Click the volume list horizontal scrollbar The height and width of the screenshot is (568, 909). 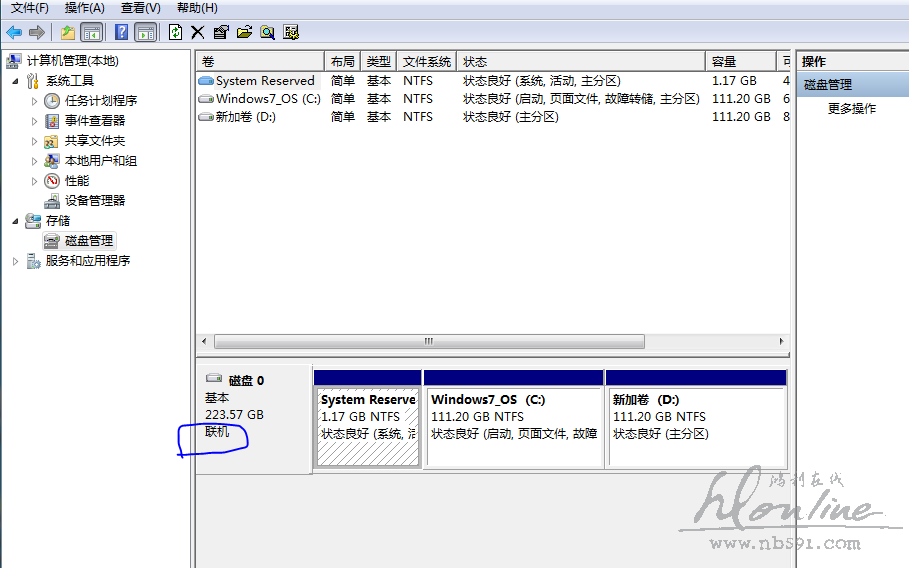429,341
